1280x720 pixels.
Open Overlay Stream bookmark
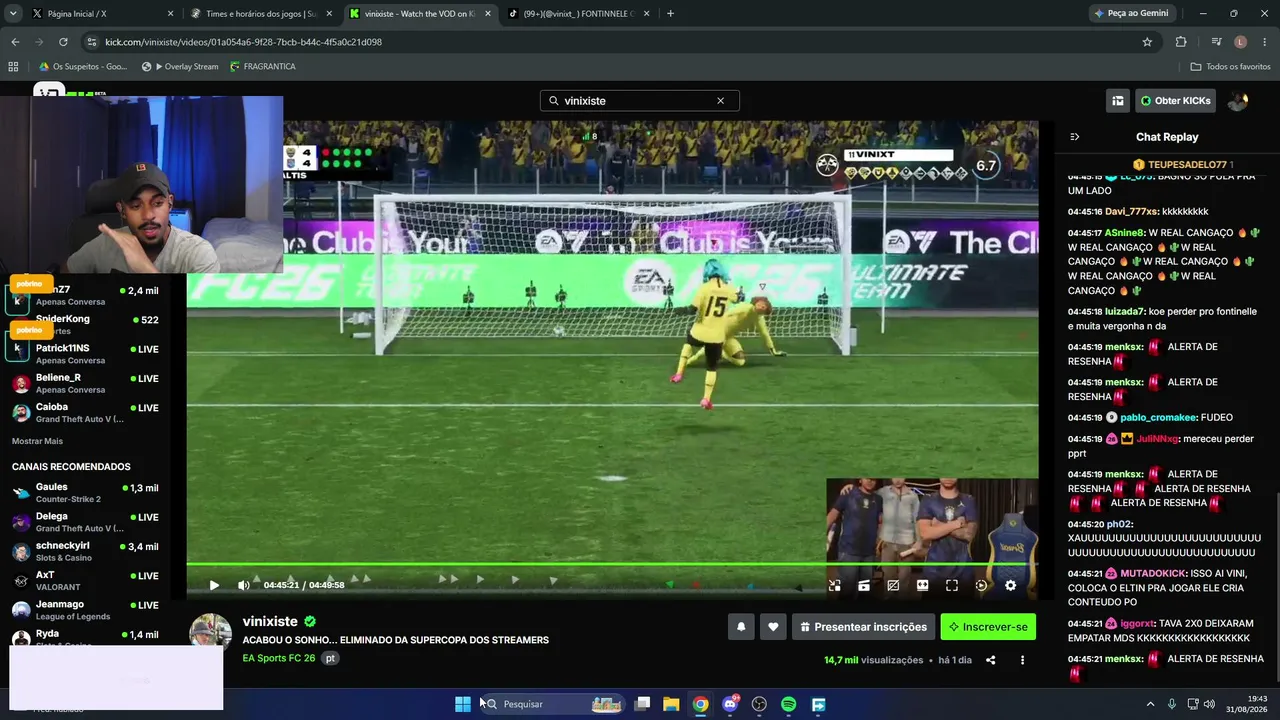pyautogui.click(x=180, y=67)
